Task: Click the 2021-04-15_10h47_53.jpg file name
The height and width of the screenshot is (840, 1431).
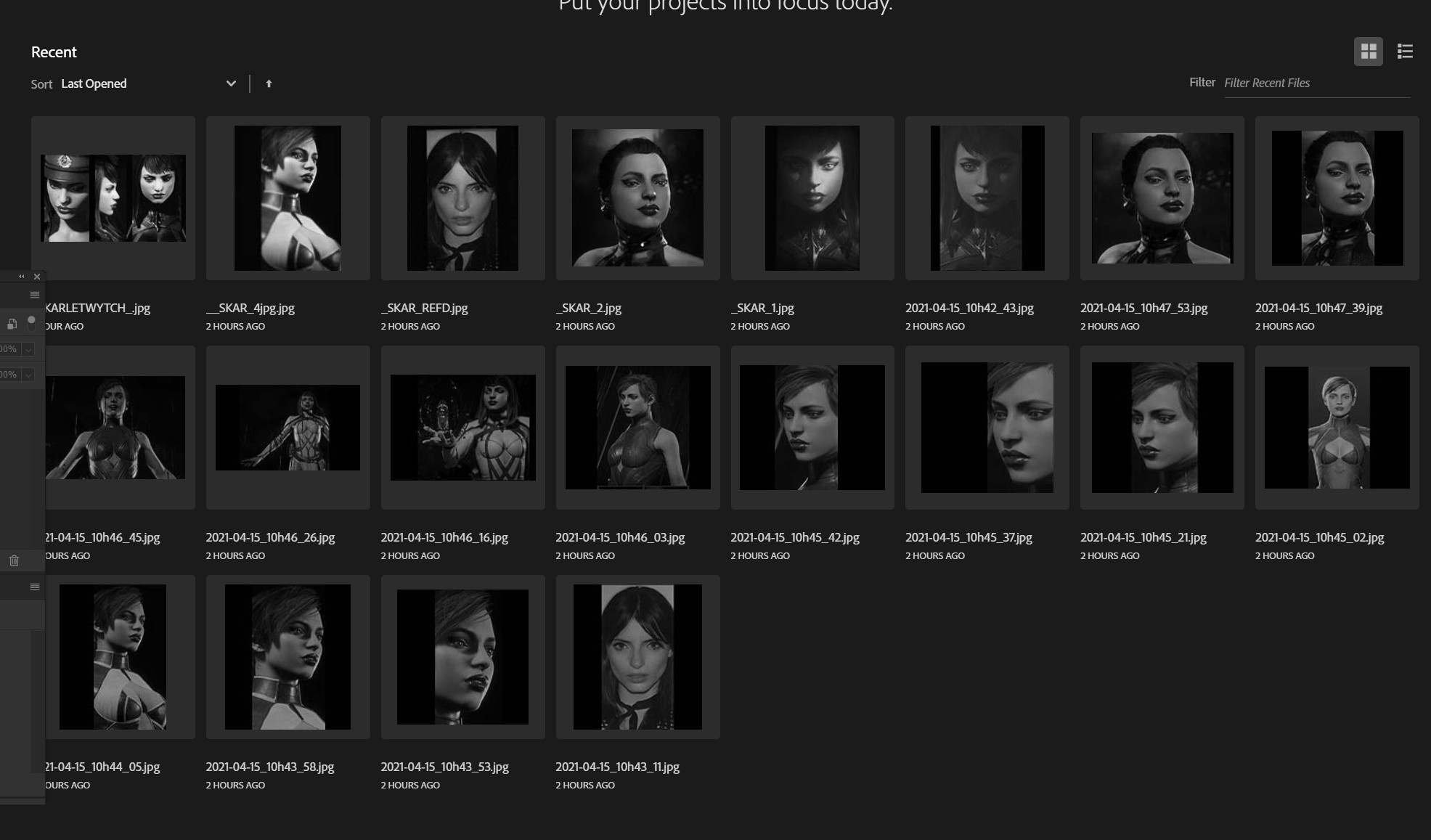Action: pos(1144,308)
